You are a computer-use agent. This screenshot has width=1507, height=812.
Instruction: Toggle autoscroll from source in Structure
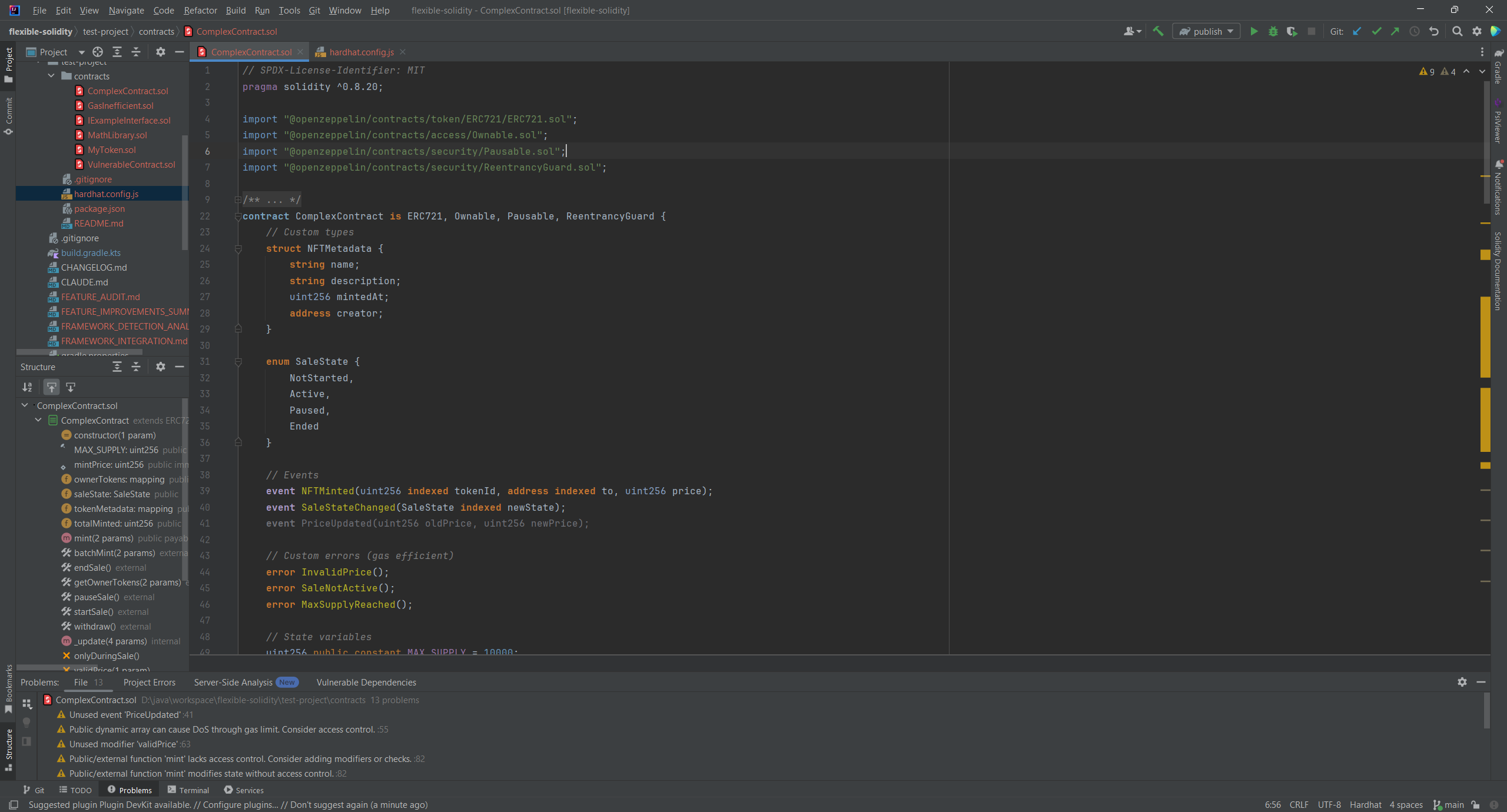(71, 387)
